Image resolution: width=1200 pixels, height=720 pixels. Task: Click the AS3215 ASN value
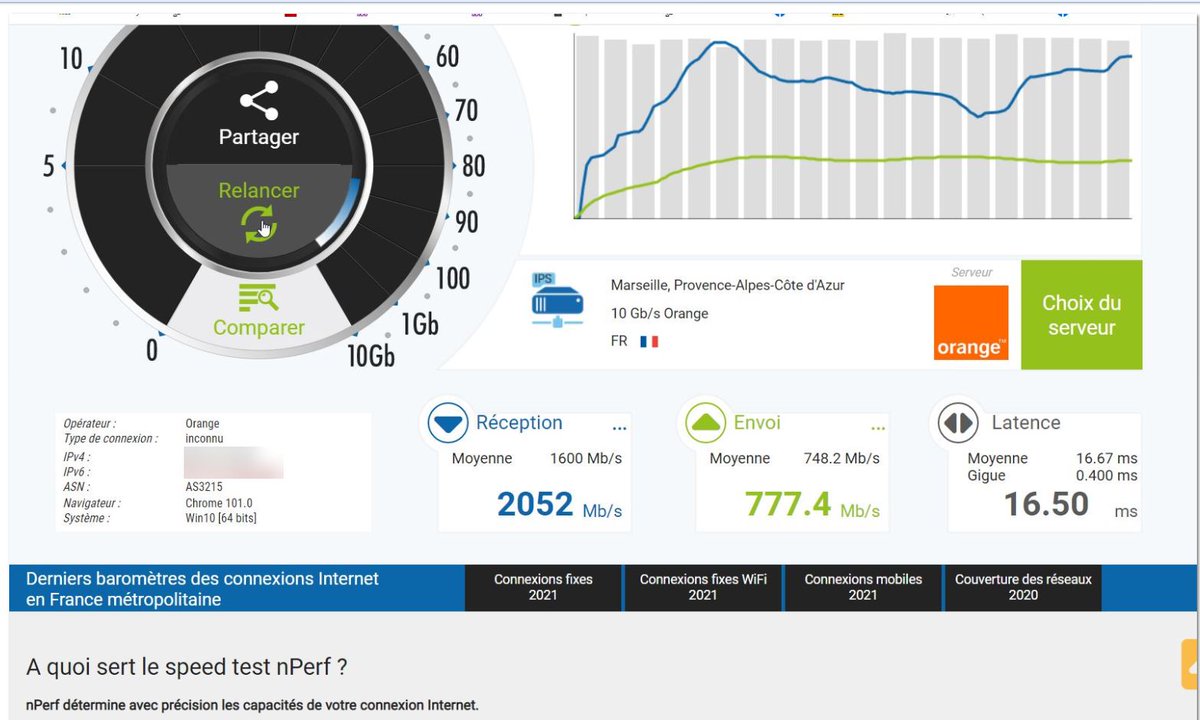[x=206, y=487]
